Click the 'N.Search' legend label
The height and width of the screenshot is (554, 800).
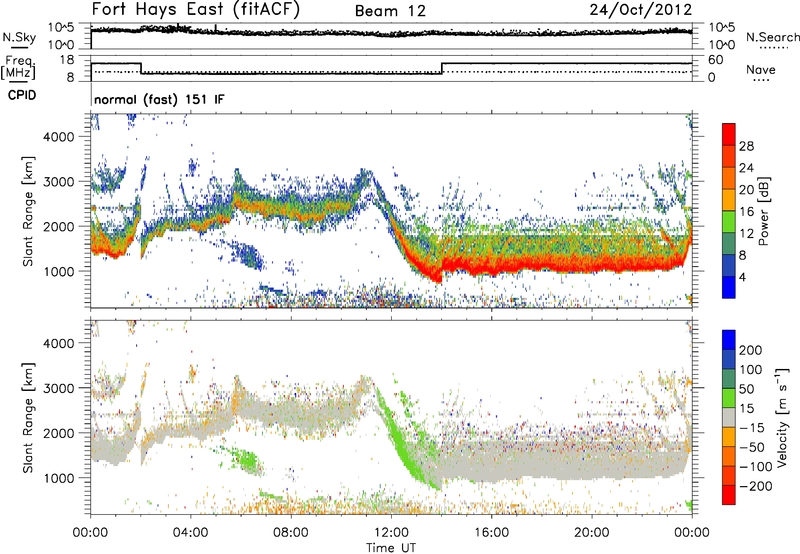772,37
